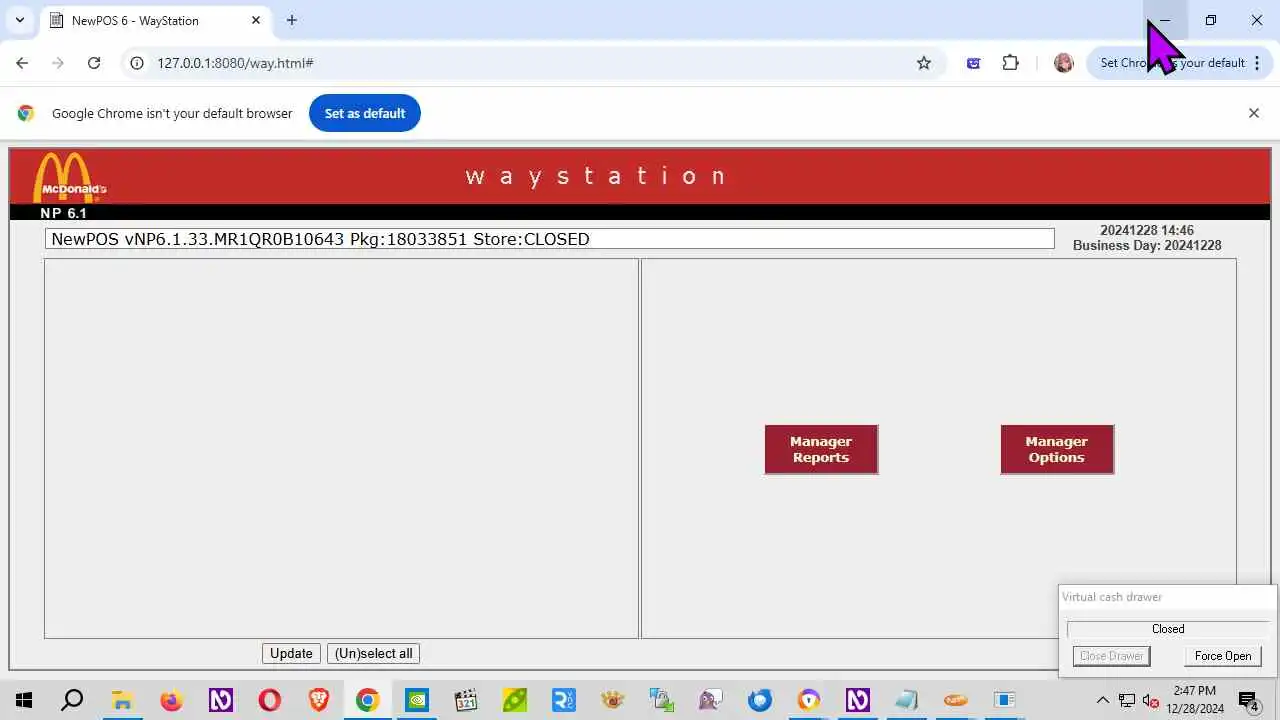Open the Manager Options button
Viewport: 1280px width, 720px height.
point(1057,449)
